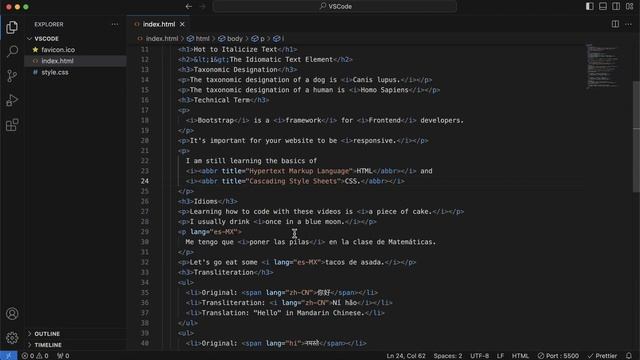The width and height of the screenshot is (640, 360).
Task: Click "Bootstrap" text on line 18
Action: [216, 120]
